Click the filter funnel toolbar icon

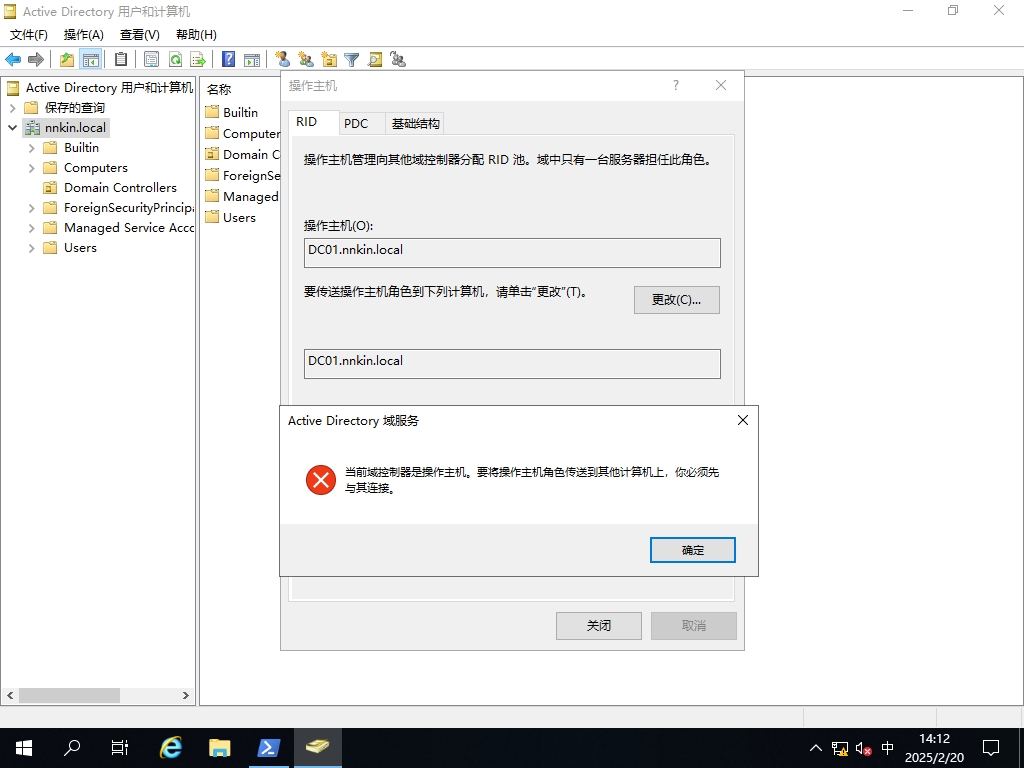[x=352, y=60]
